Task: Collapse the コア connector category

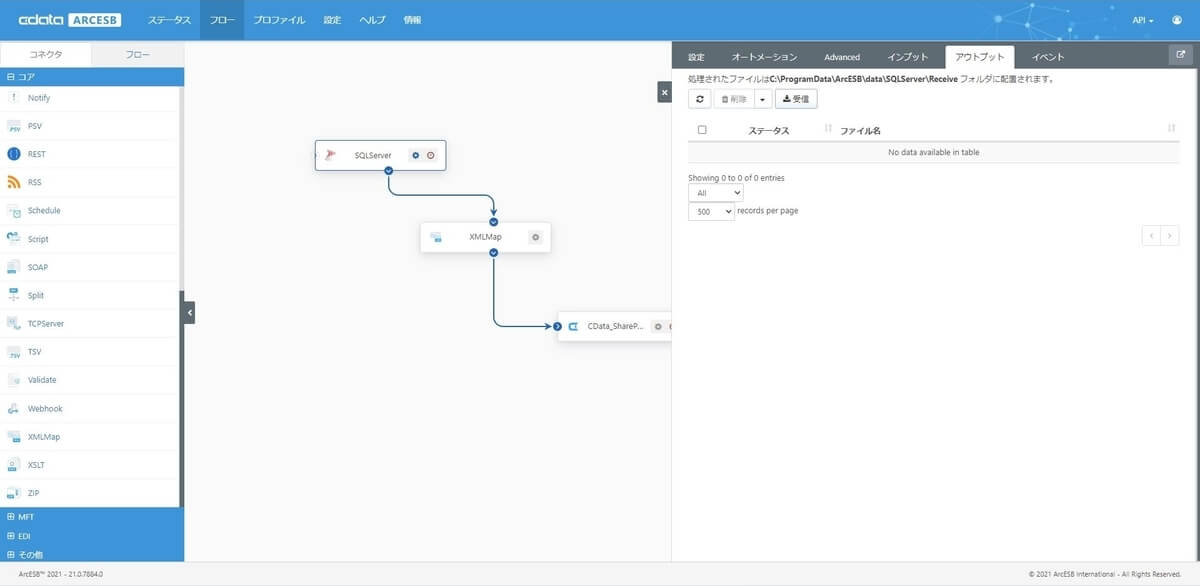Action: pos(92,76)
